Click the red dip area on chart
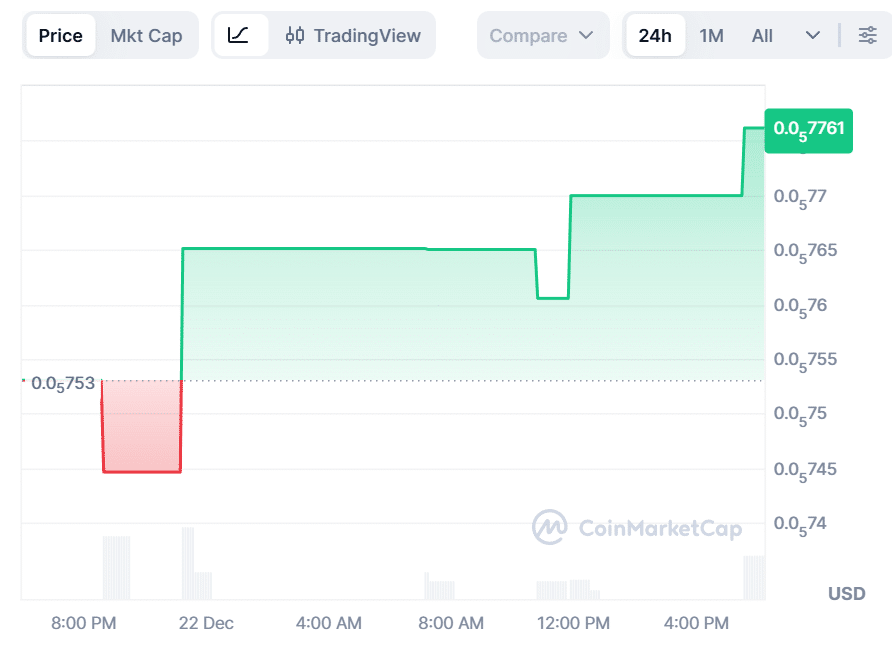Viewport: 892px width, 649px height. 141,427
